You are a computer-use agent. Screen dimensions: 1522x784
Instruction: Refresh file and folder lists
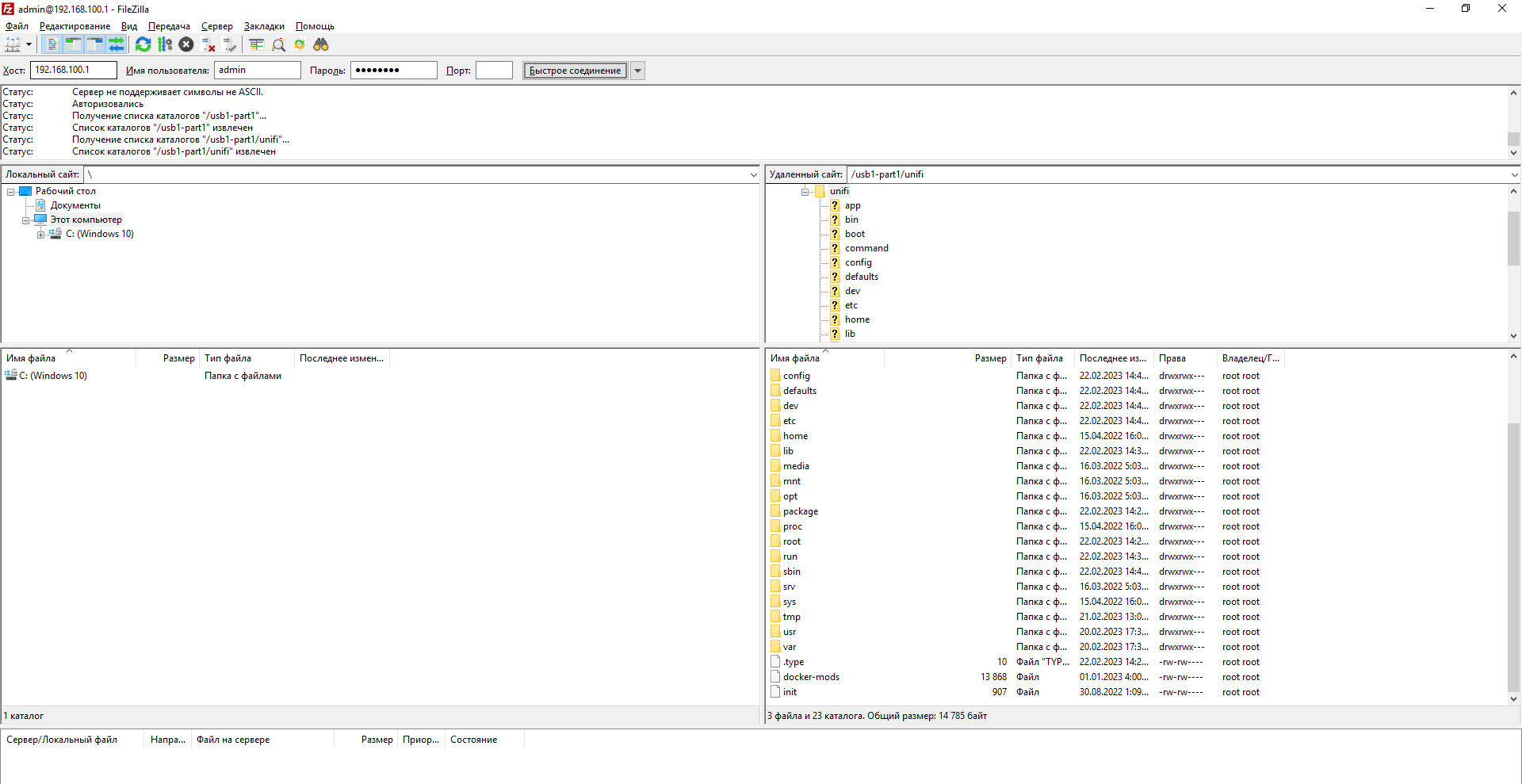point(143,45)
